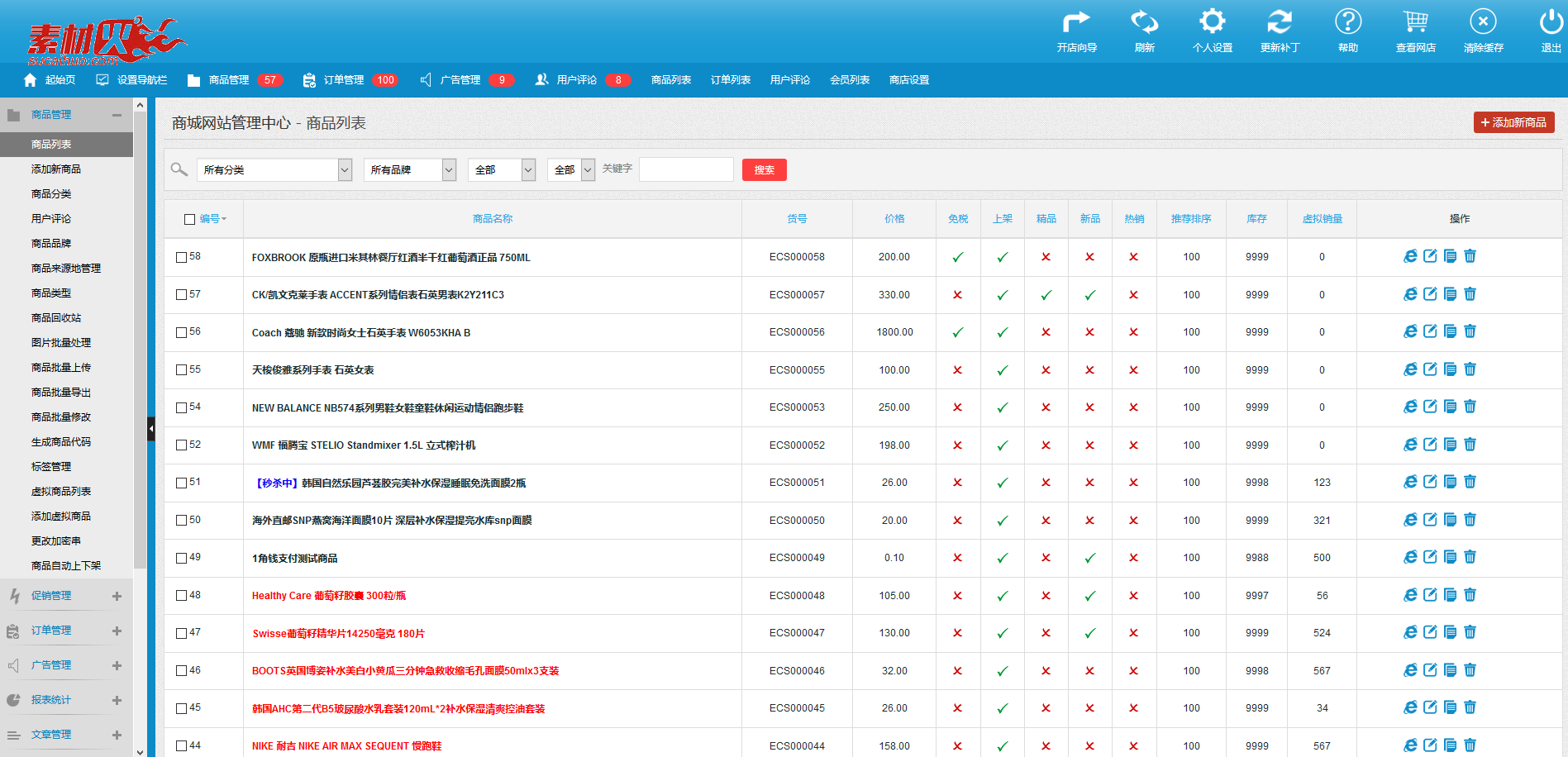1568x757 pixels.
Task: Delete product 55 trash icon
Action: point(1470,369)
